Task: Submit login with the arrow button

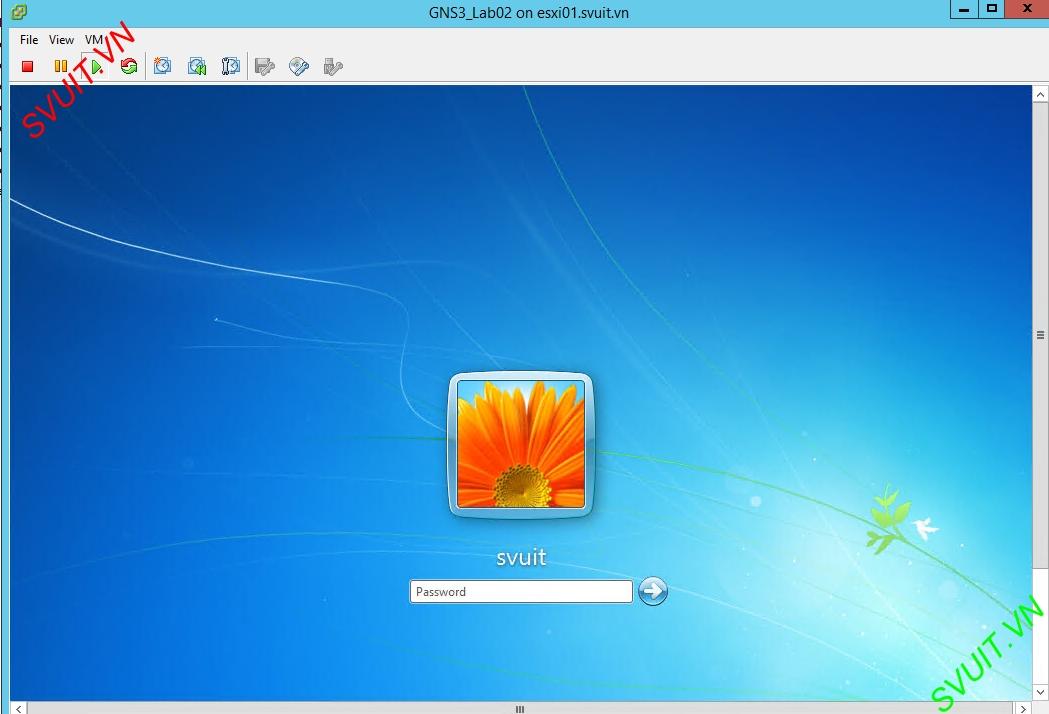Action: pyautogui.click(x=652, y=591)
